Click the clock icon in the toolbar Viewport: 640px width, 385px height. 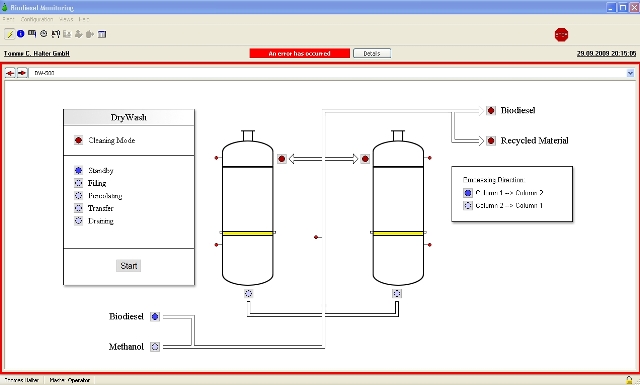44,34
